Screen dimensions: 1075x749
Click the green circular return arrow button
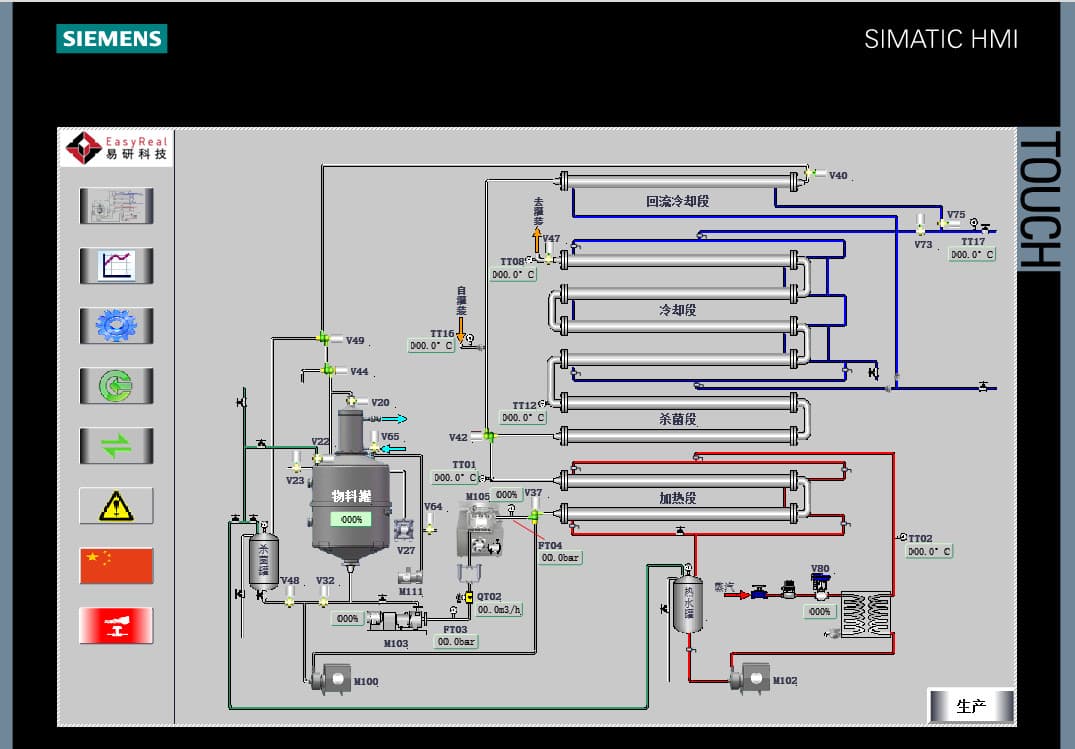pyautogui.click(x=116, y=386)
